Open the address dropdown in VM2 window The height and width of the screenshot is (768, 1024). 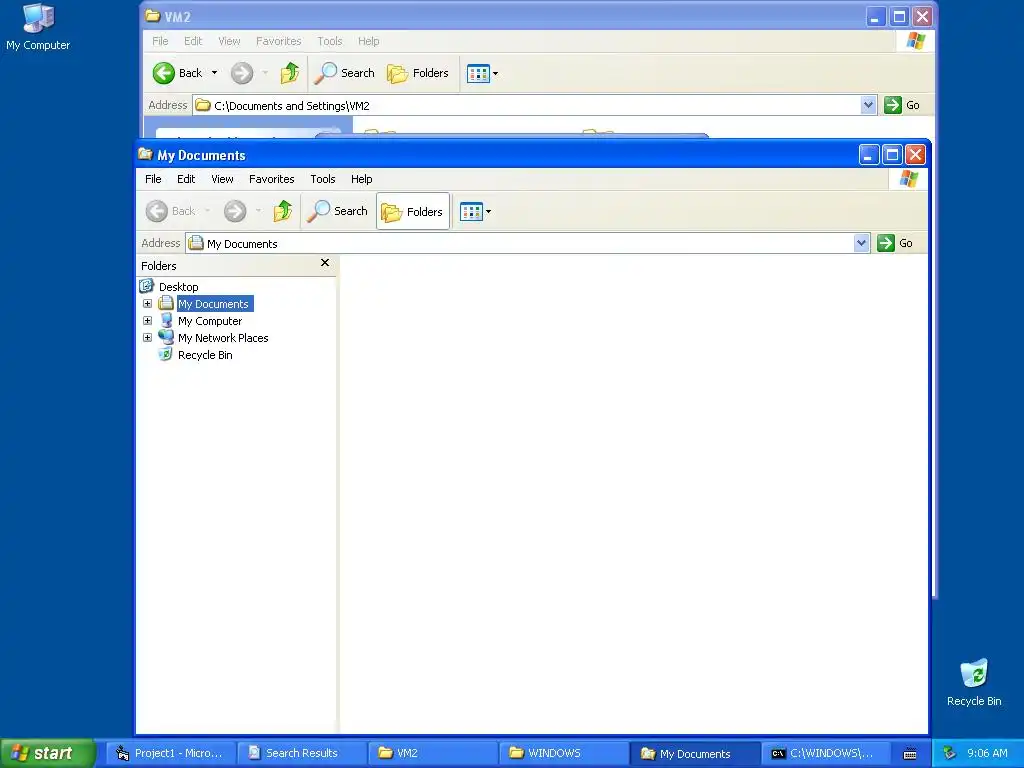[868, 105]
